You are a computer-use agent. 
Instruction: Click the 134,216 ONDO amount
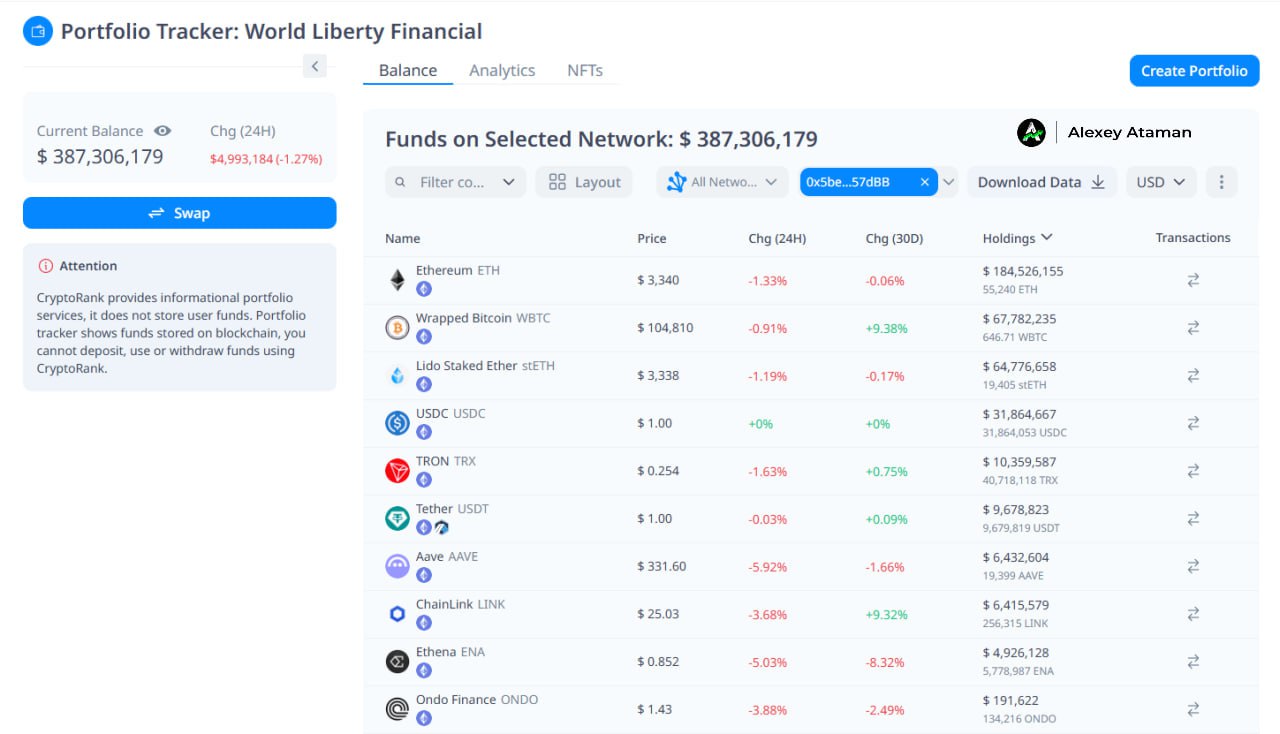tap(1019, 718)
